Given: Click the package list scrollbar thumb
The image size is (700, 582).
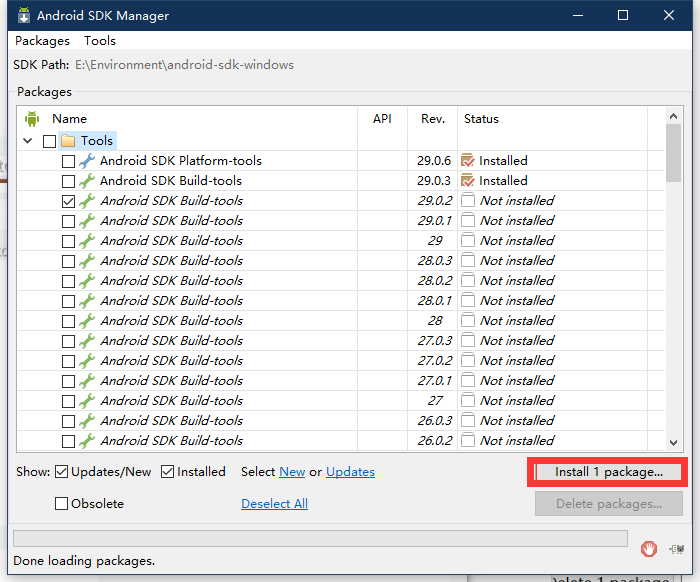Looking at the screenshot, I should (x=673, y=153).
